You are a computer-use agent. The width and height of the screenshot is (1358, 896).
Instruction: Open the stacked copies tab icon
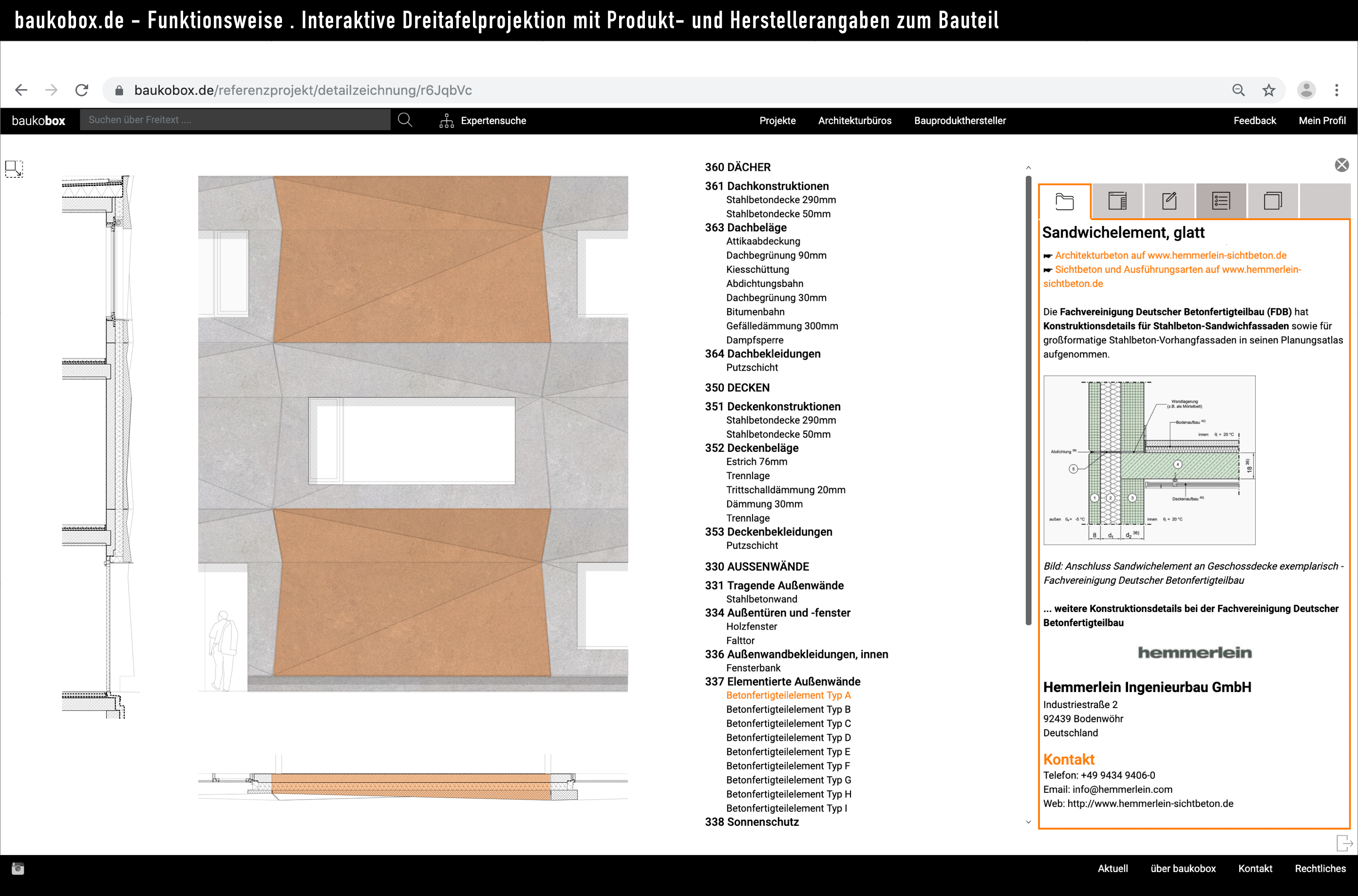click(1272, 201)
